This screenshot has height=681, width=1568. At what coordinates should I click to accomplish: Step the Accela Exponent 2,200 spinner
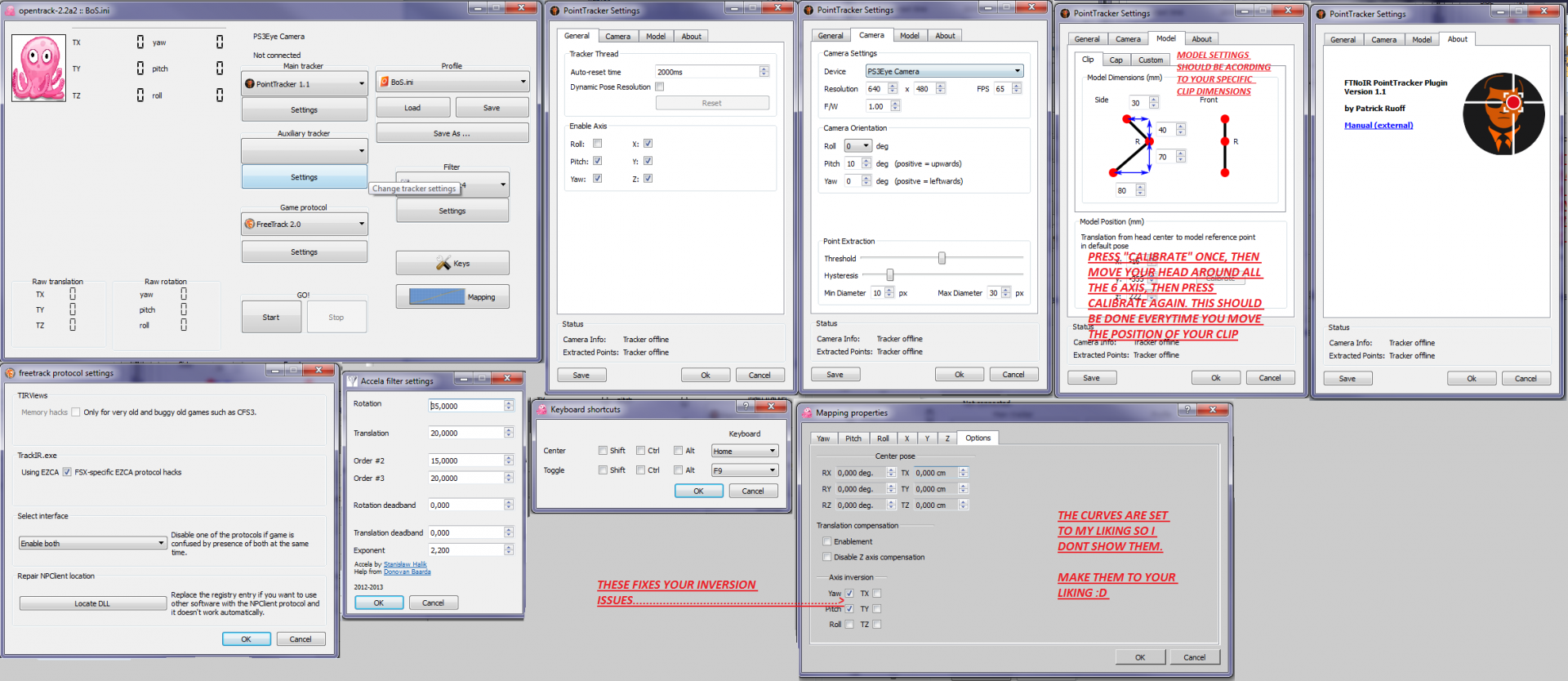508,550
